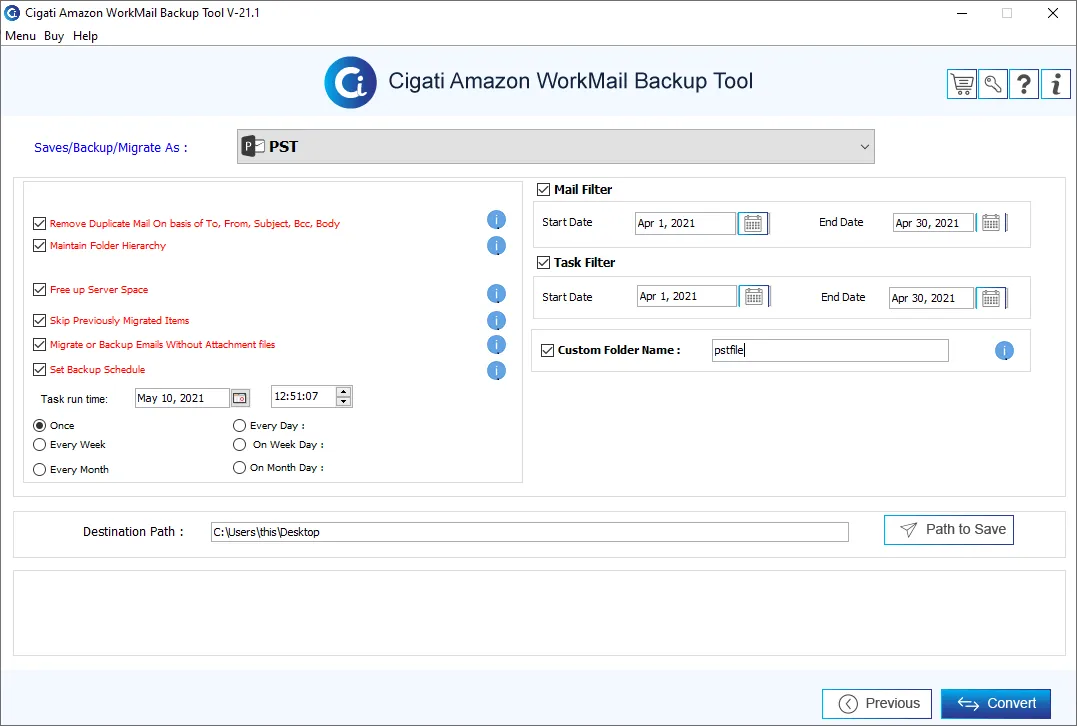Click the 'Saves/Backup/Migrate As :' label

(x=111, y=148)
